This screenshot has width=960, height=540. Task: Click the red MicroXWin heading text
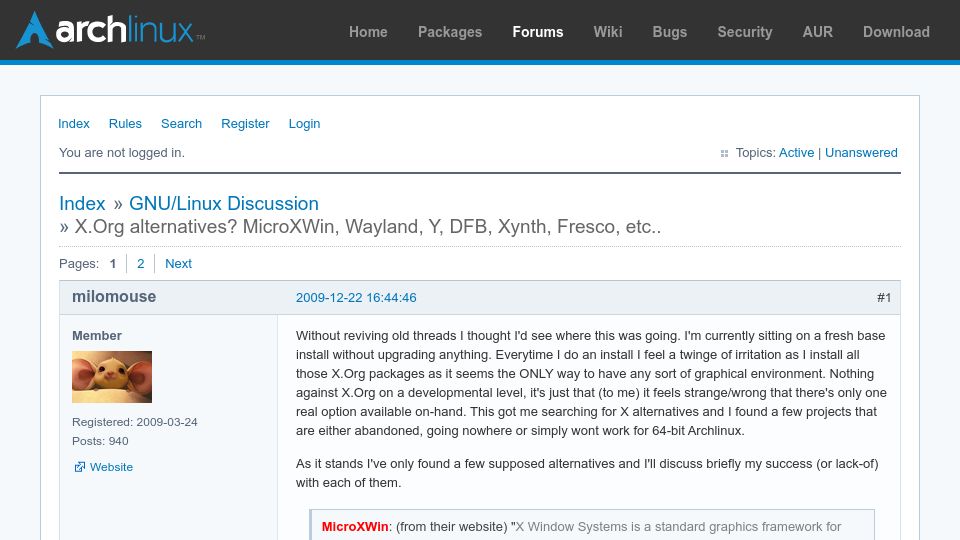354,527
